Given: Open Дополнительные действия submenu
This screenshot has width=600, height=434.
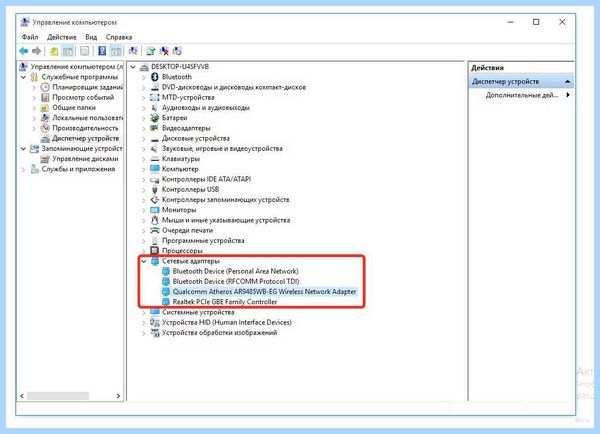Looking at the screenshot, I should coord(527,95).
